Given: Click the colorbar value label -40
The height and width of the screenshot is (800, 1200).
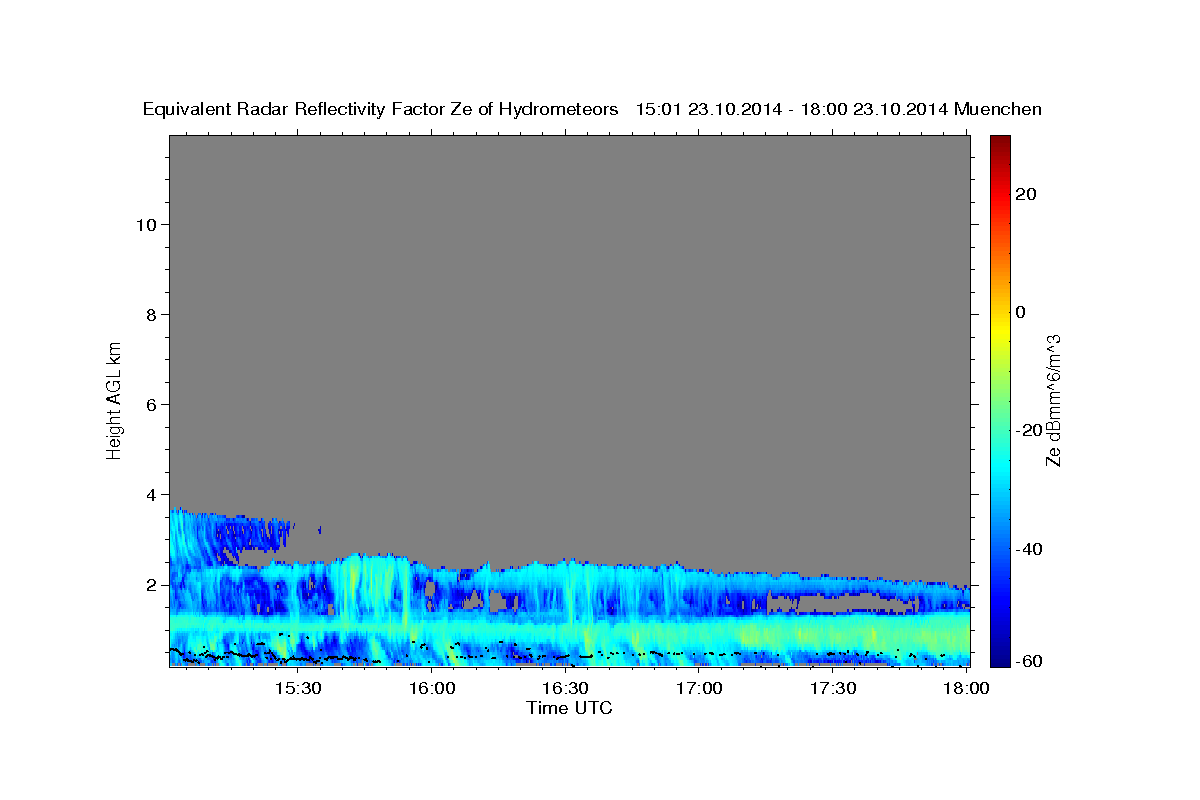Looking at the screenshot, I should [1029, 549].
